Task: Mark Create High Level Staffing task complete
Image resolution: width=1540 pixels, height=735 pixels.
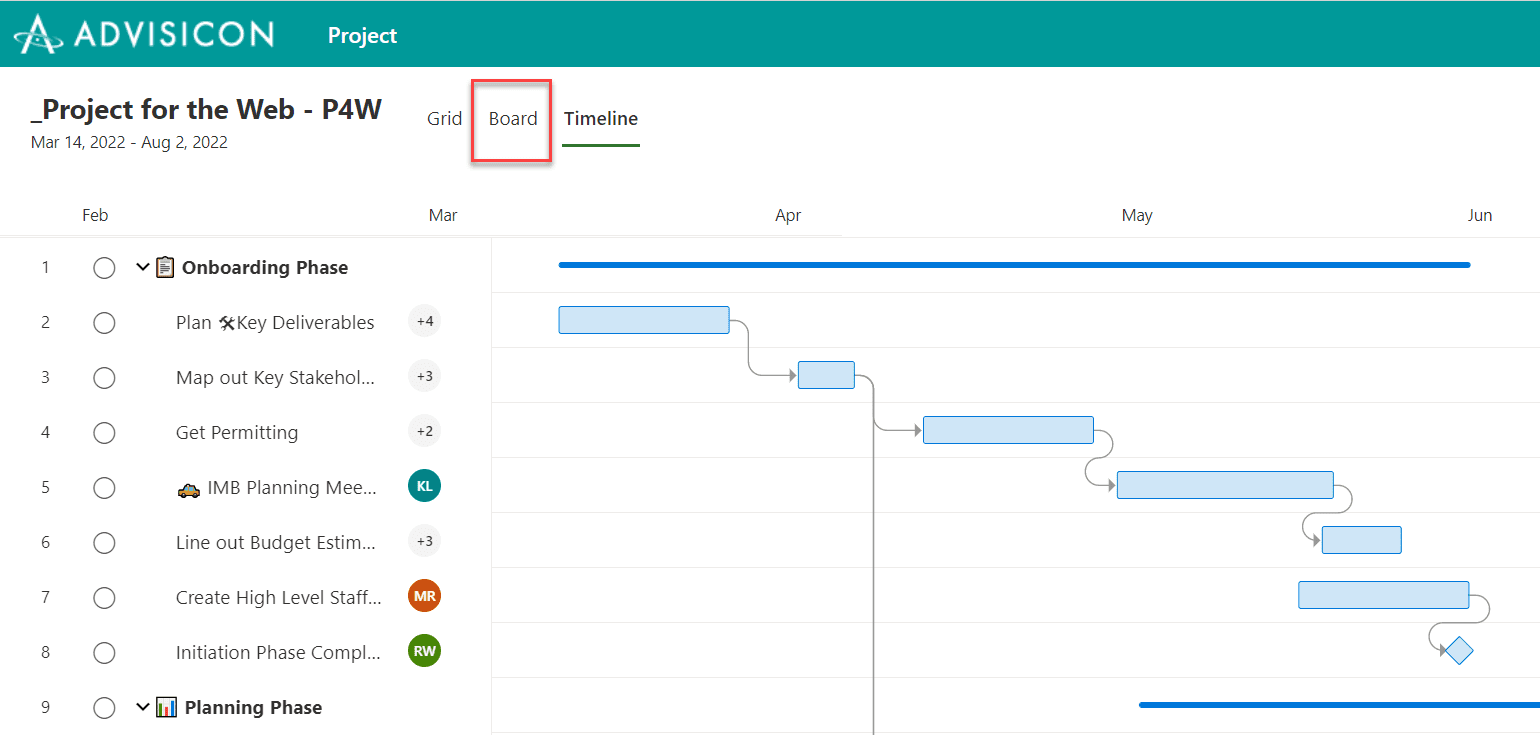Action: (x=104, y=598)
